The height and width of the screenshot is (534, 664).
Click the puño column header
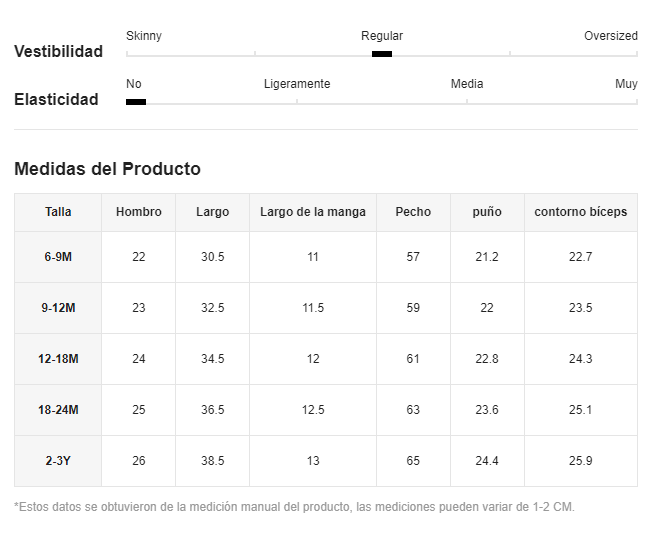coord(487,212)
